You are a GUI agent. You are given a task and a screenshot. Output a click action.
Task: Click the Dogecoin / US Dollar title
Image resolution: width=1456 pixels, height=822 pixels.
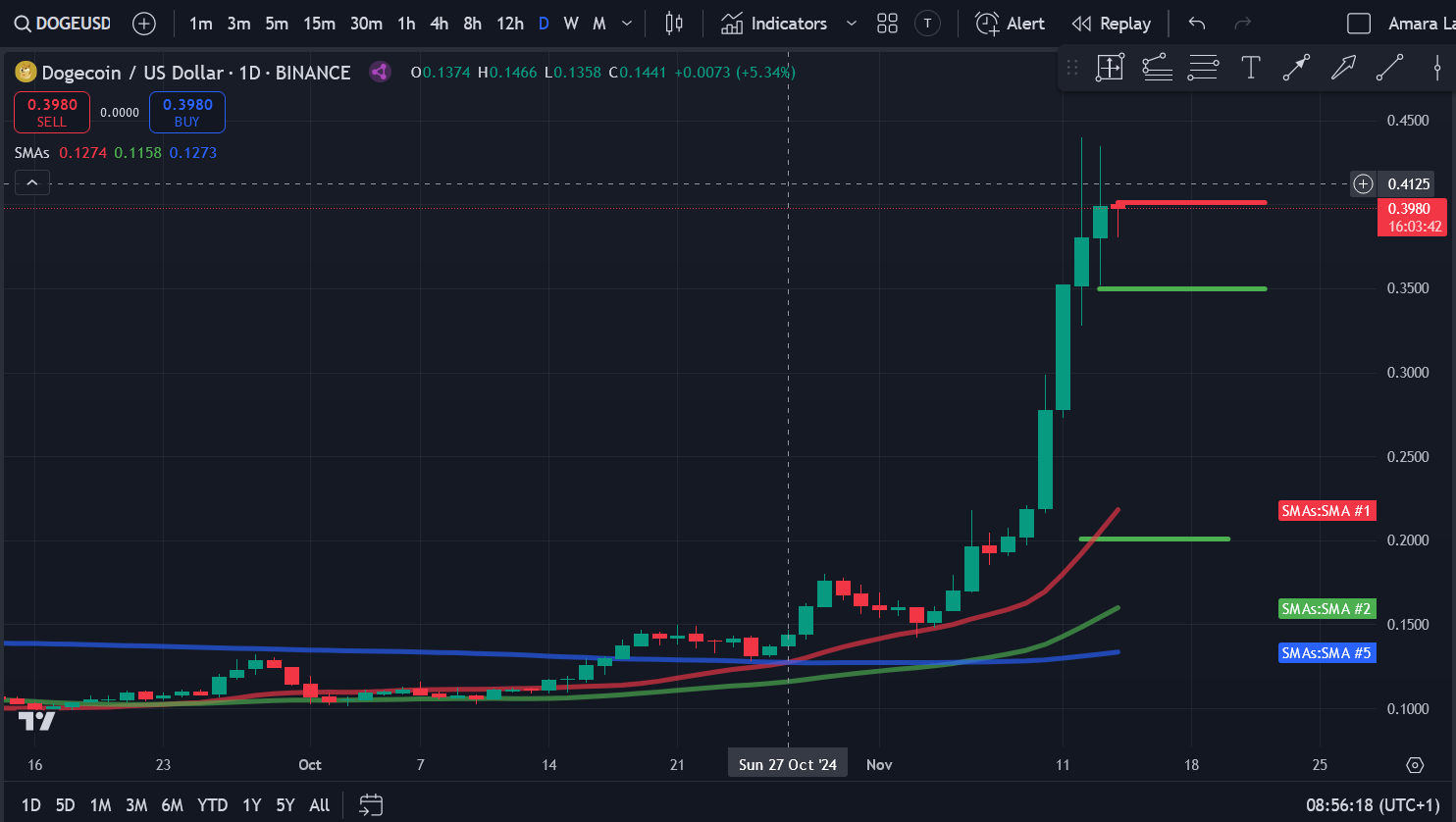click(x=133, y=73)
